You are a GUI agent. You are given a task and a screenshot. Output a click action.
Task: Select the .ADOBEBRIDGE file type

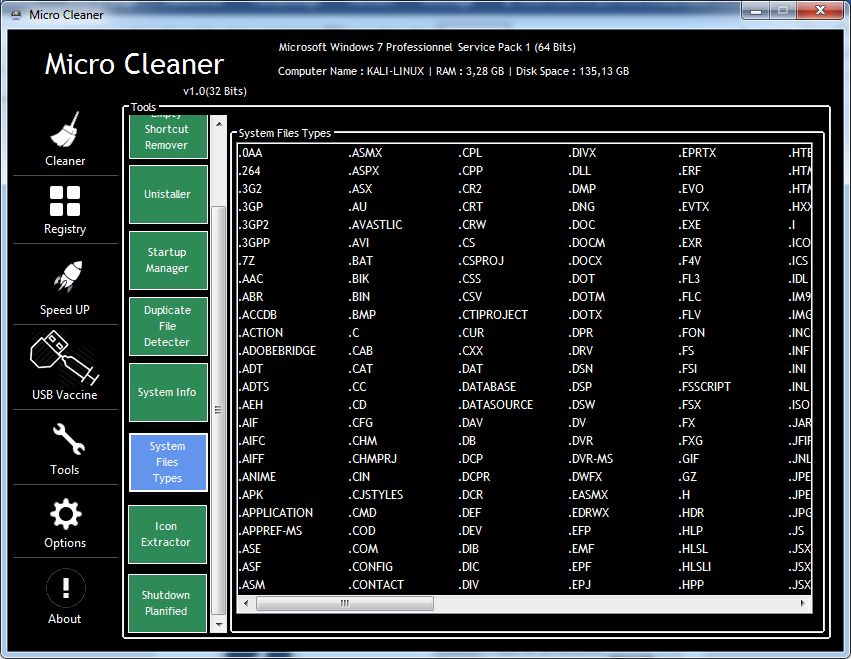(x=277, y=351)
